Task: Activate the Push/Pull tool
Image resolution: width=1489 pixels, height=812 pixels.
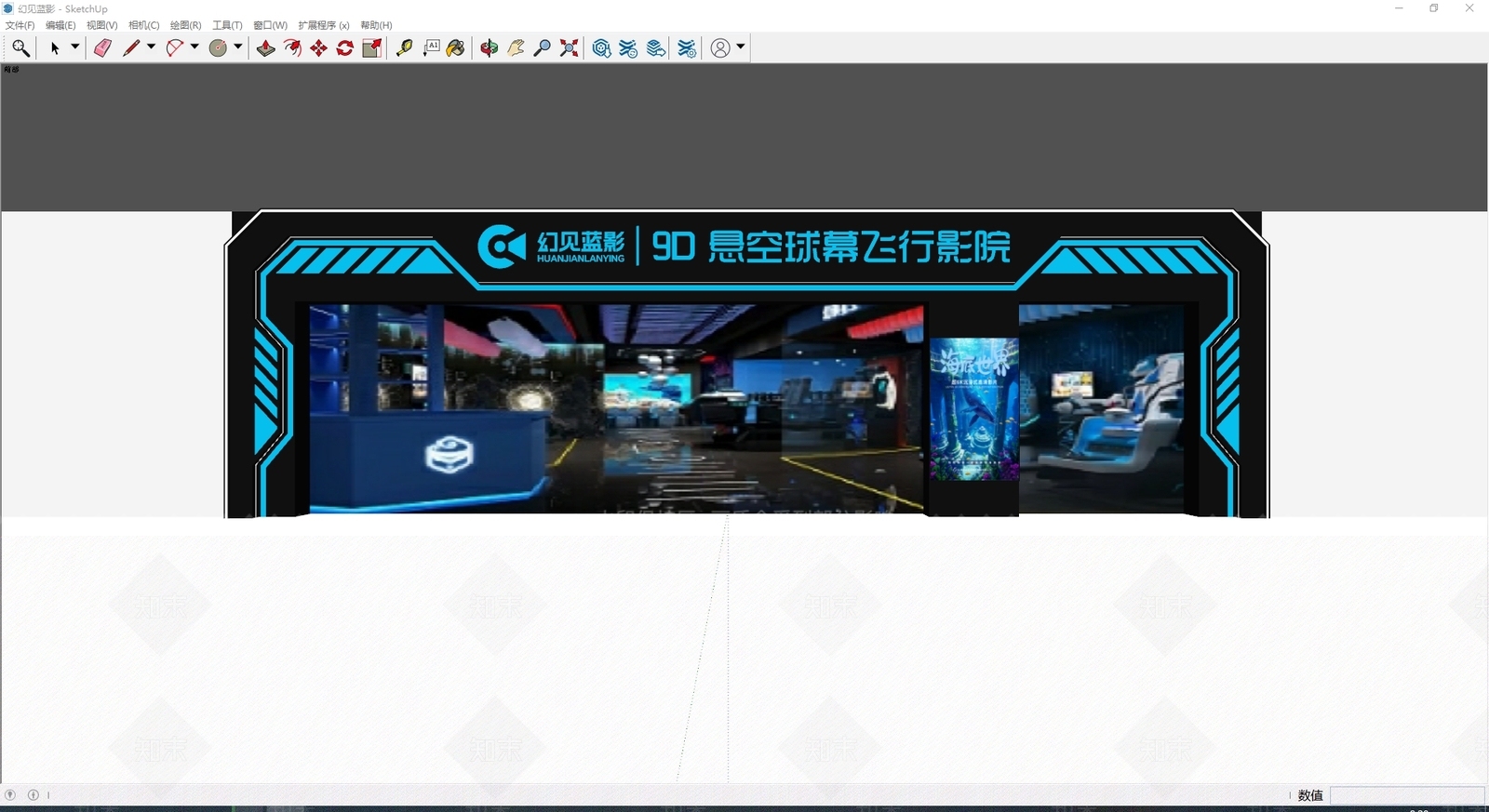Action: click(x=266, y=48)
